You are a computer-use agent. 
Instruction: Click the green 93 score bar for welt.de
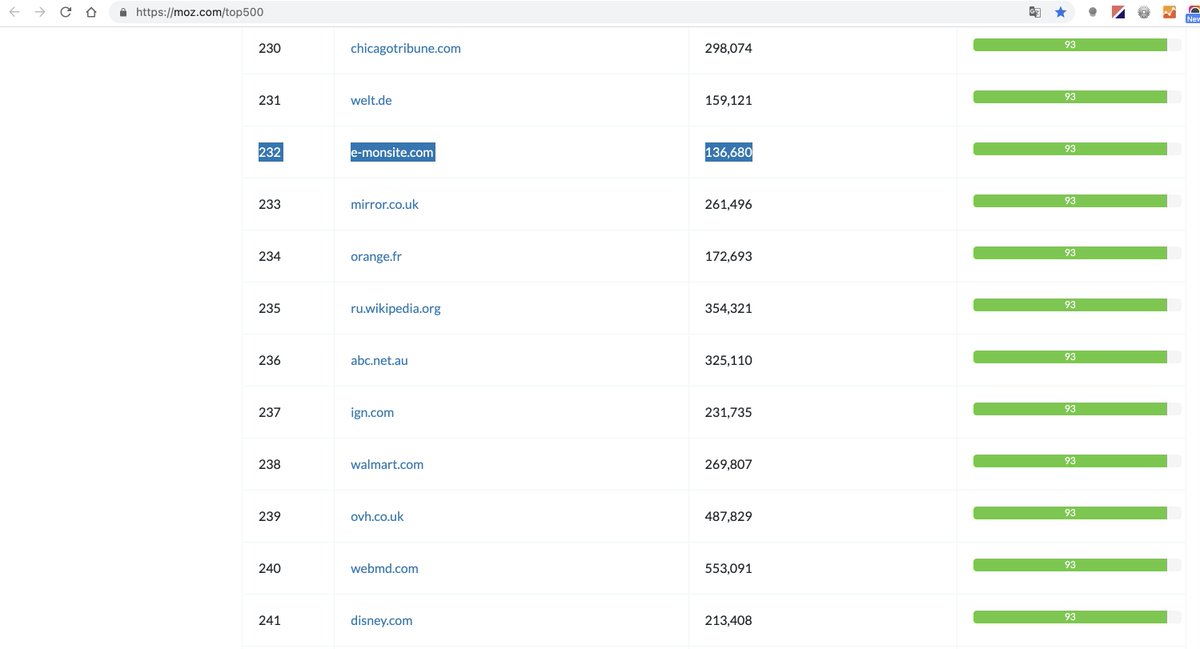[1070, 96]
